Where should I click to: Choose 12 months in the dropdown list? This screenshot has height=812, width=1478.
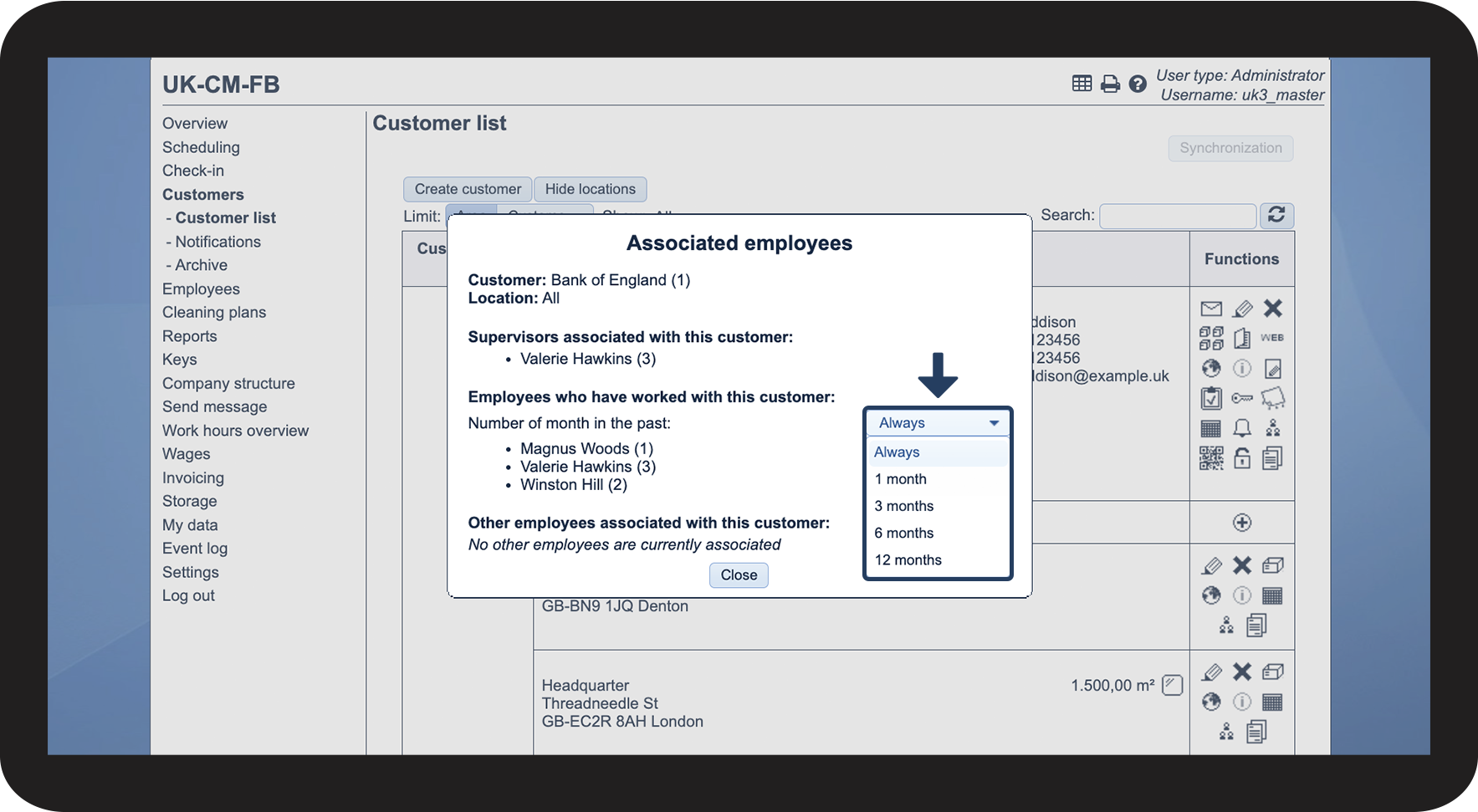tap(908, 560)
